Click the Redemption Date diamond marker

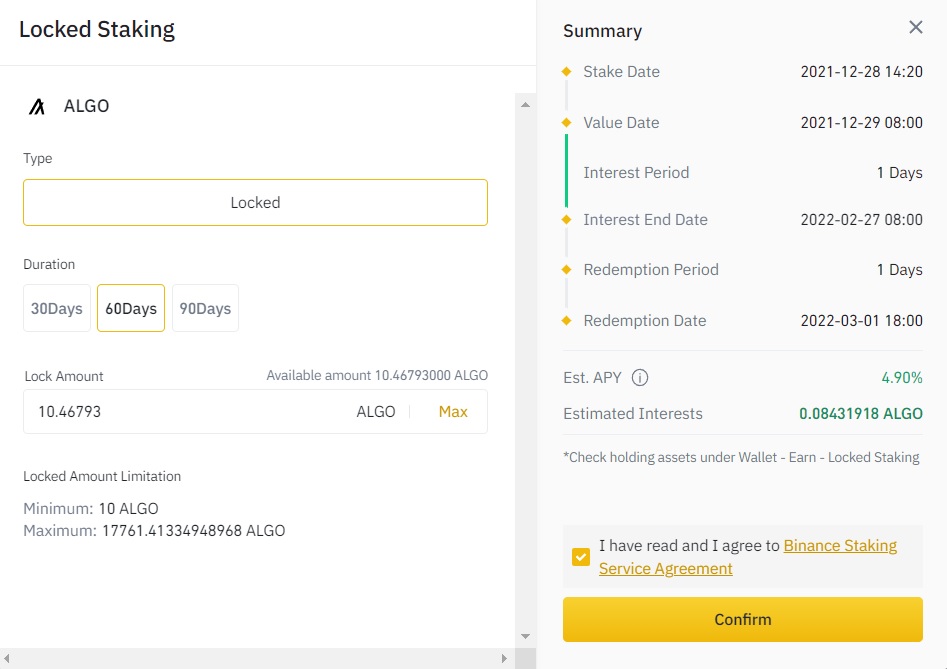click(567, 320)
